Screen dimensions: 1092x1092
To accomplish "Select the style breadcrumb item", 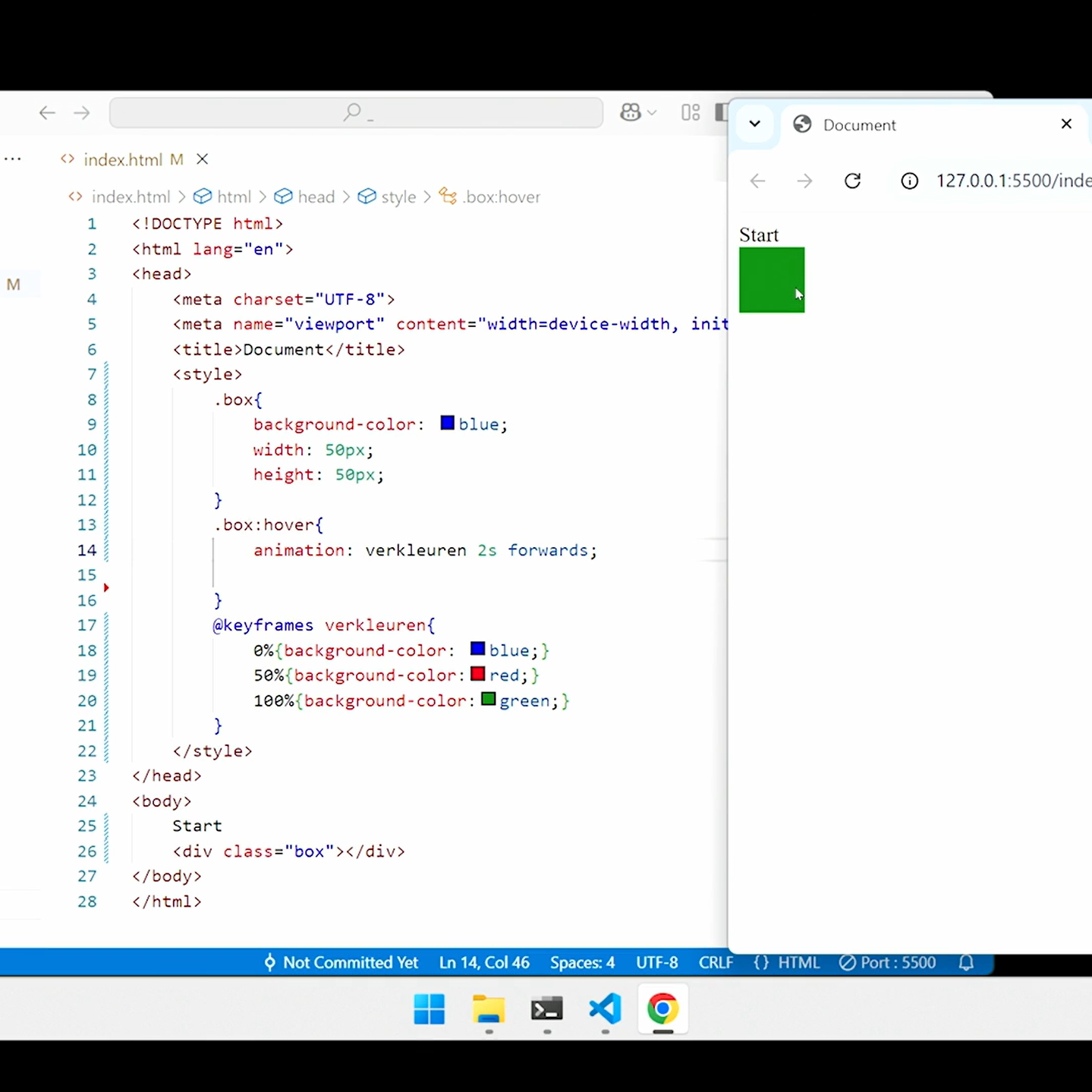I will tap(398, 197).
